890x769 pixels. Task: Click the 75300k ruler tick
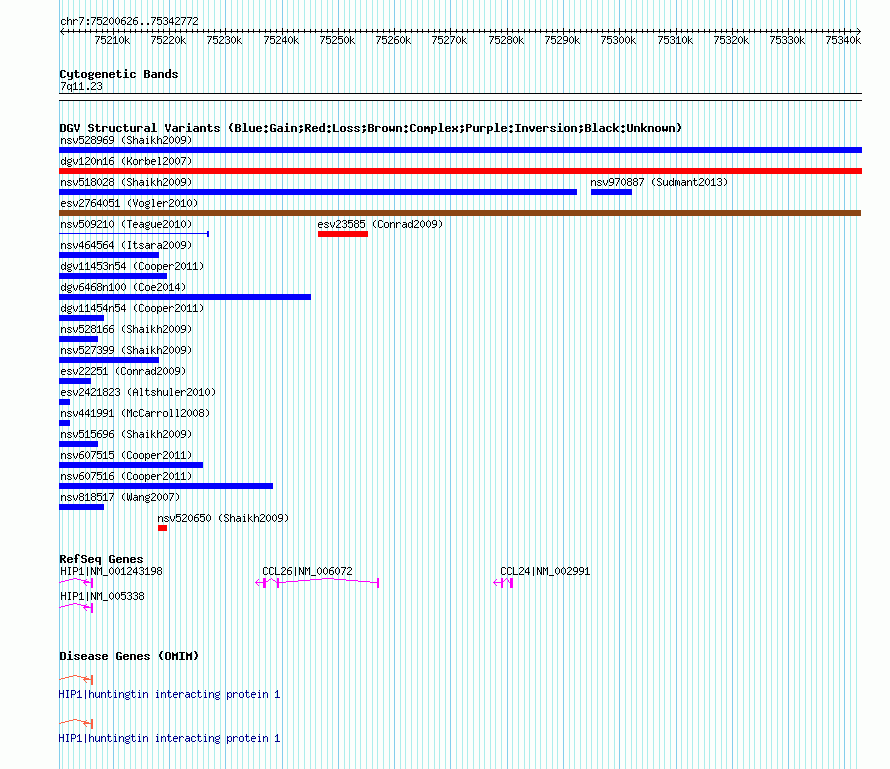[x=618, y=40]
